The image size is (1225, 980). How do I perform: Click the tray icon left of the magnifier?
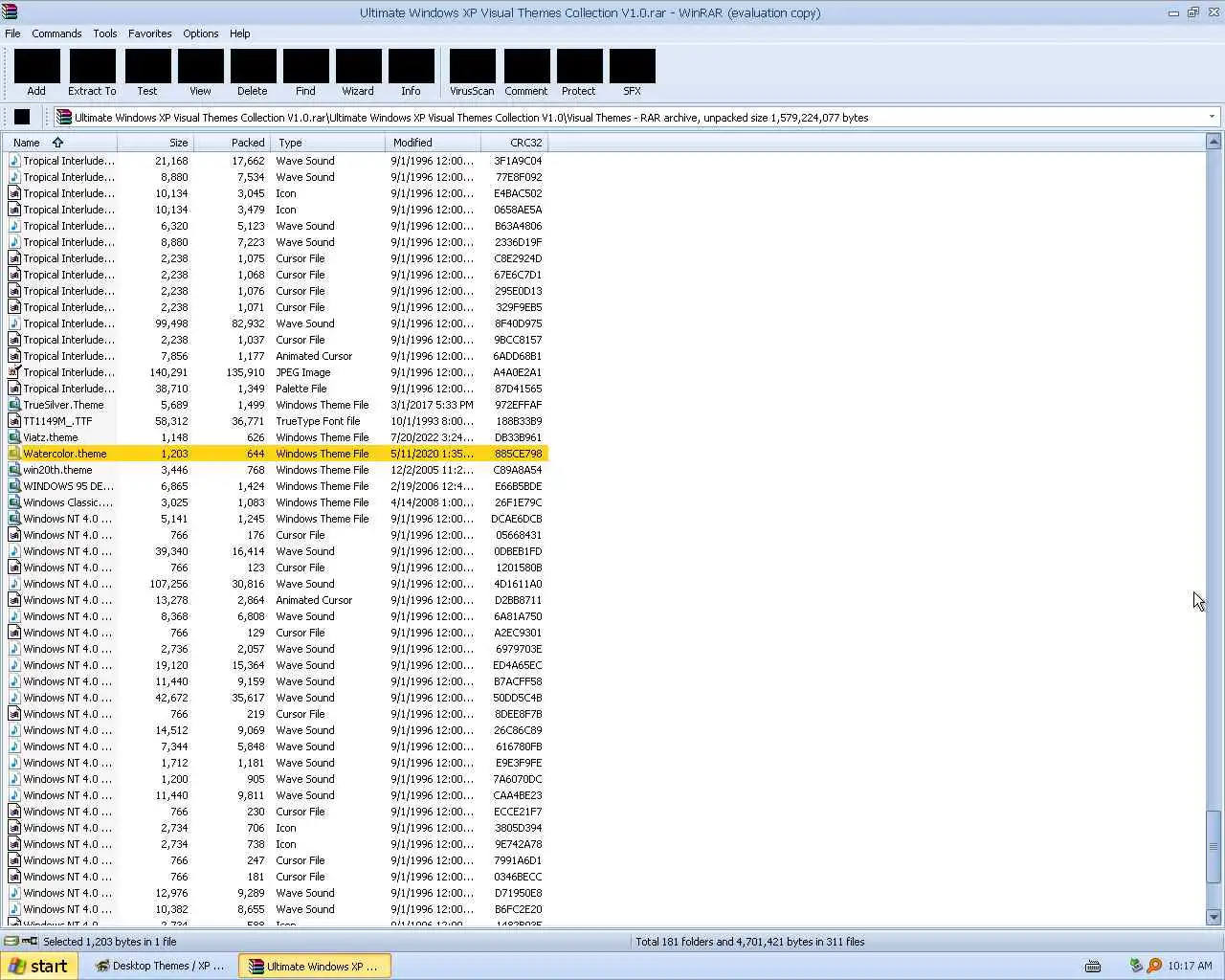click(1136, 966)
